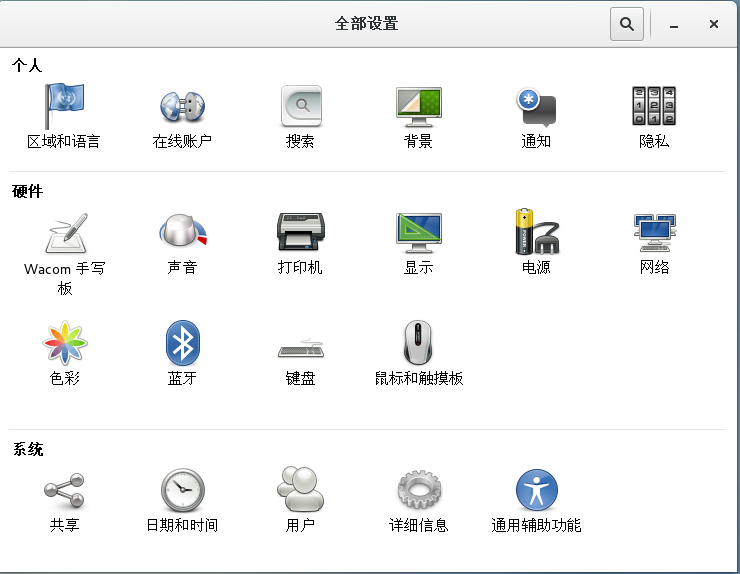
Task: Click the 网络 text label
Action: pos(654,267)
